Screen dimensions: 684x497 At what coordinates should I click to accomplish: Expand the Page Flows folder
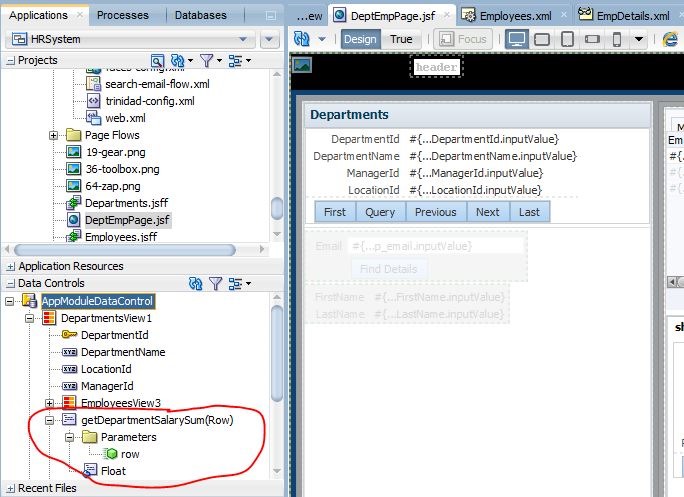coord(53,135)
